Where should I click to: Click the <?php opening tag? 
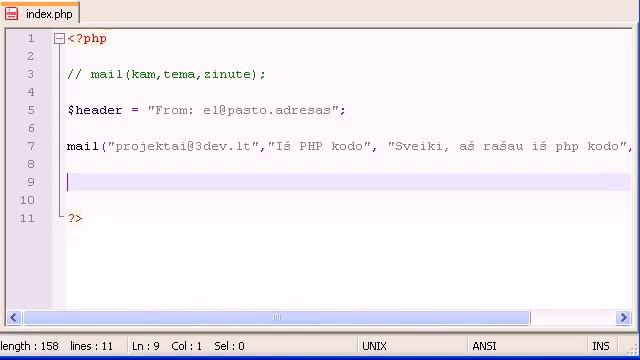(x=87, y=39)
